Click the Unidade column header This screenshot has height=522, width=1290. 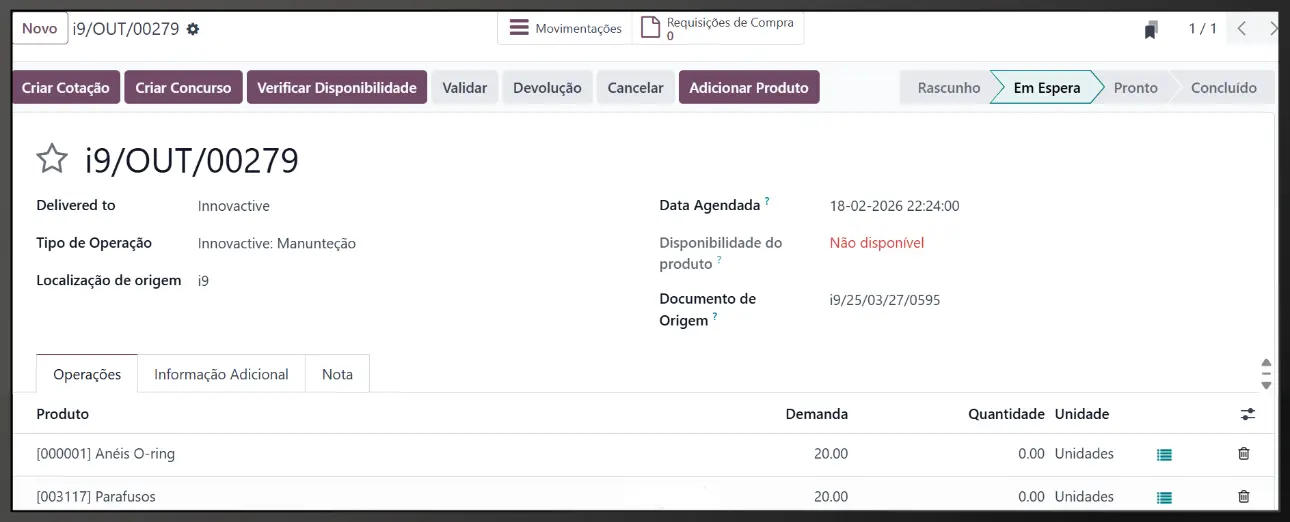(x=1082, y=414)
